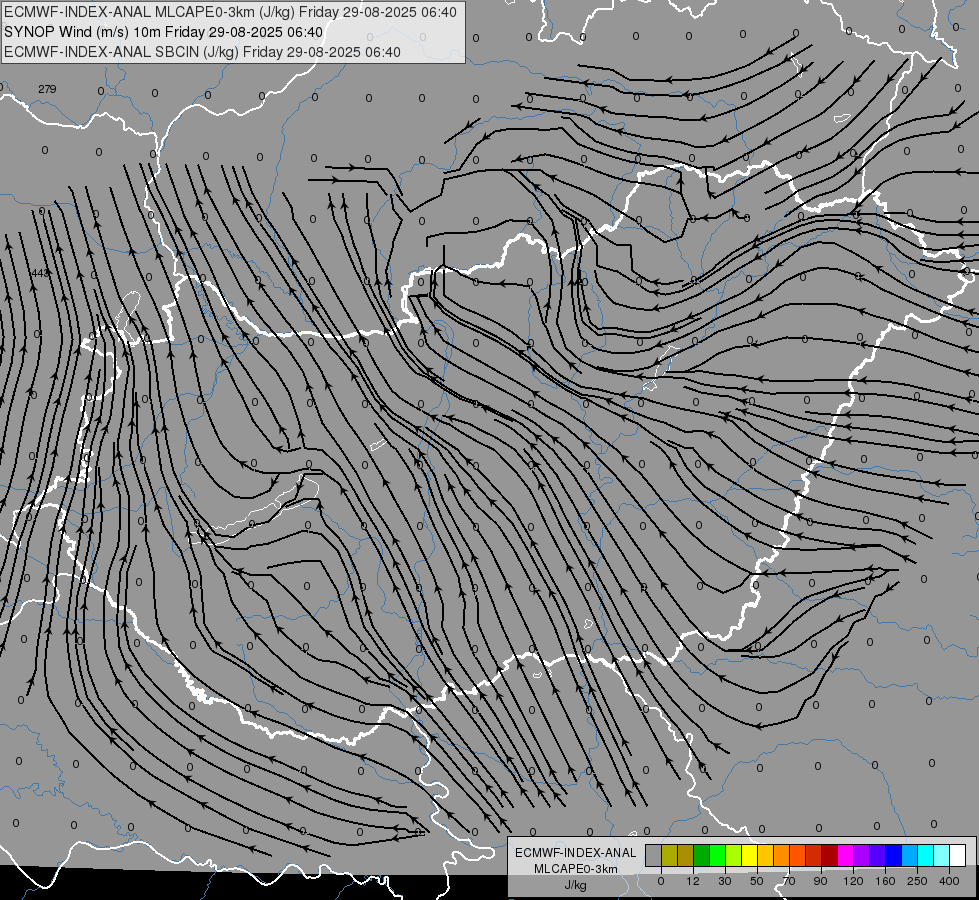Pick the magenta legend swatch
This screenshot has width=979, height=900.
pyautogui.click(x=845, y=855)
